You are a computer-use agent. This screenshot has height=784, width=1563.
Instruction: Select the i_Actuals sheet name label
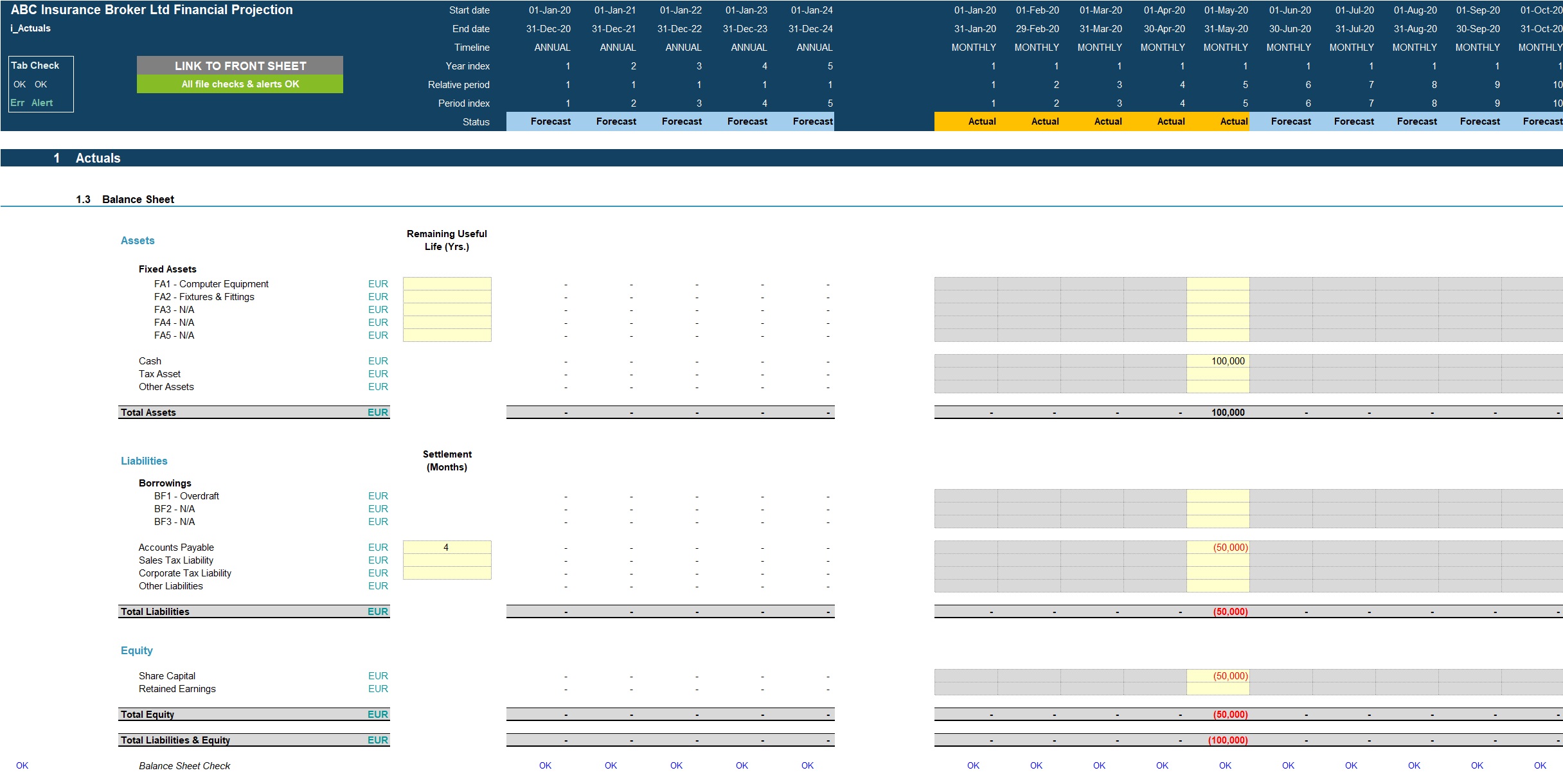pyautogui.click(x=30, y=28)
